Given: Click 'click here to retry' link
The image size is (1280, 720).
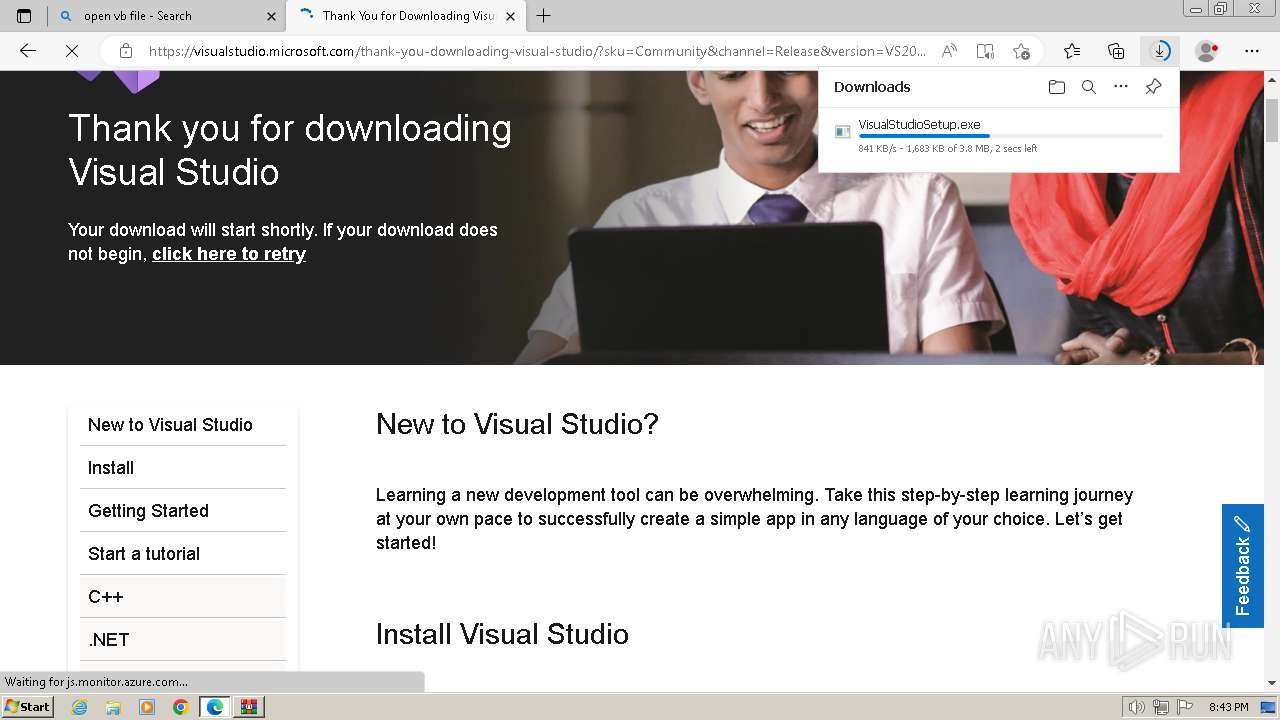Looking at the screenshot, I should (x=229, y=254).
